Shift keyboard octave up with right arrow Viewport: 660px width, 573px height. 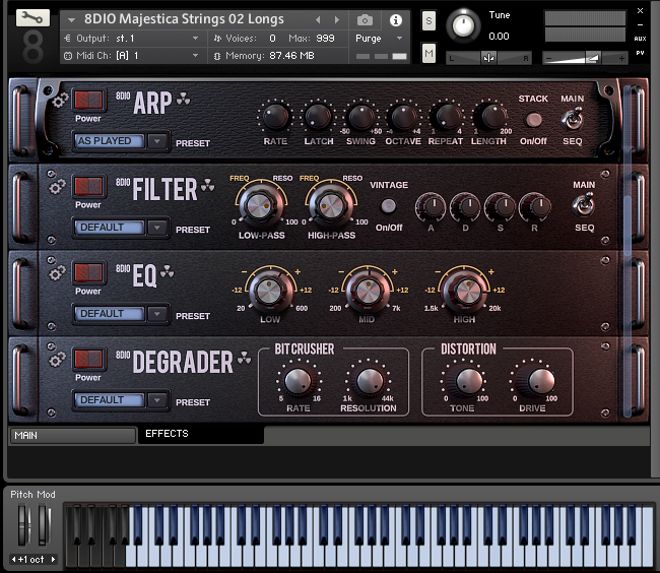tap(53, 560)
